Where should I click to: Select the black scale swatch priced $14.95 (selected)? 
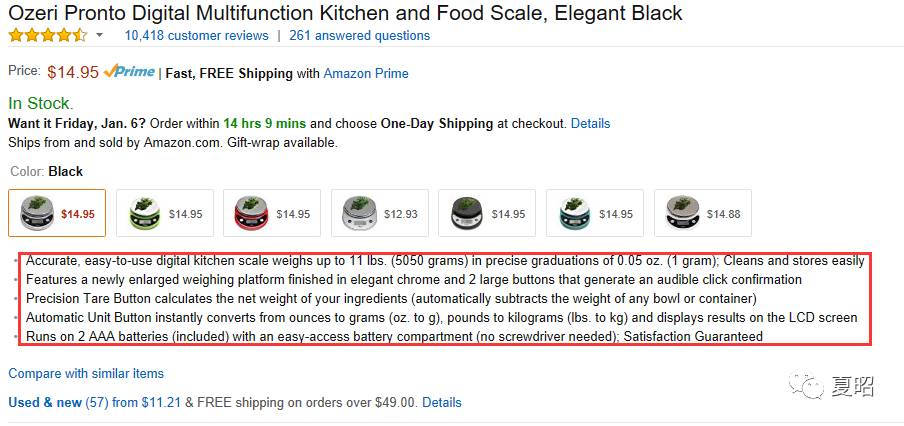(x=58, y=213)
